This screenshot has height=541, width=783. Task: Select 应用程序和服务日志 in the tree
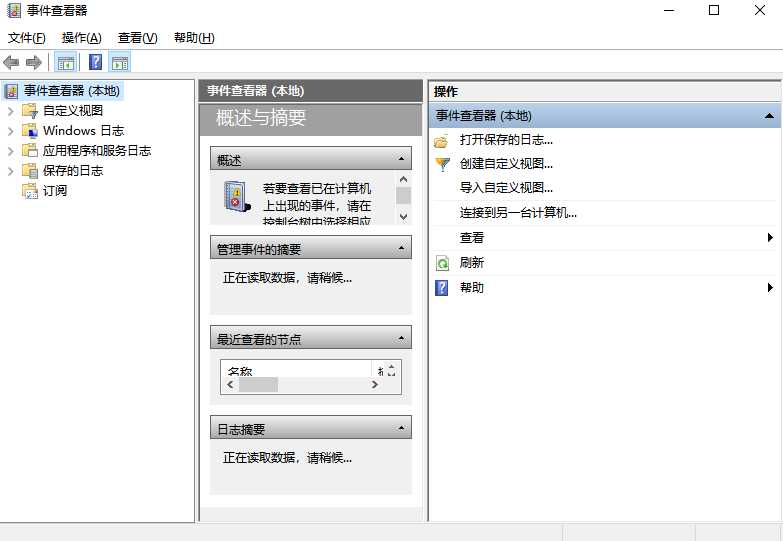(96, 151)
